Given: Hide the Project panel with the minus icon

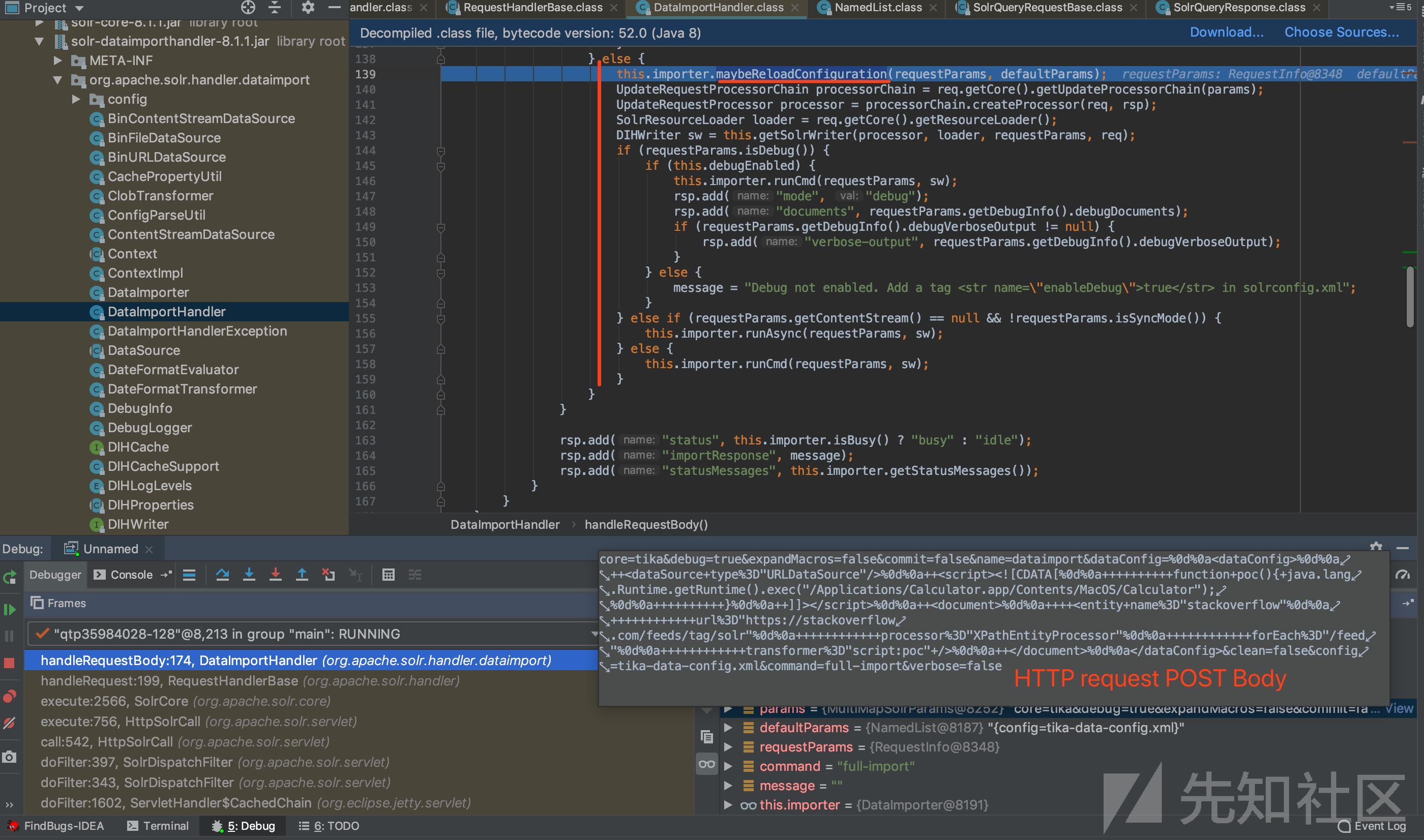Looking at the screenshot, I should click(x=335, y=7).
